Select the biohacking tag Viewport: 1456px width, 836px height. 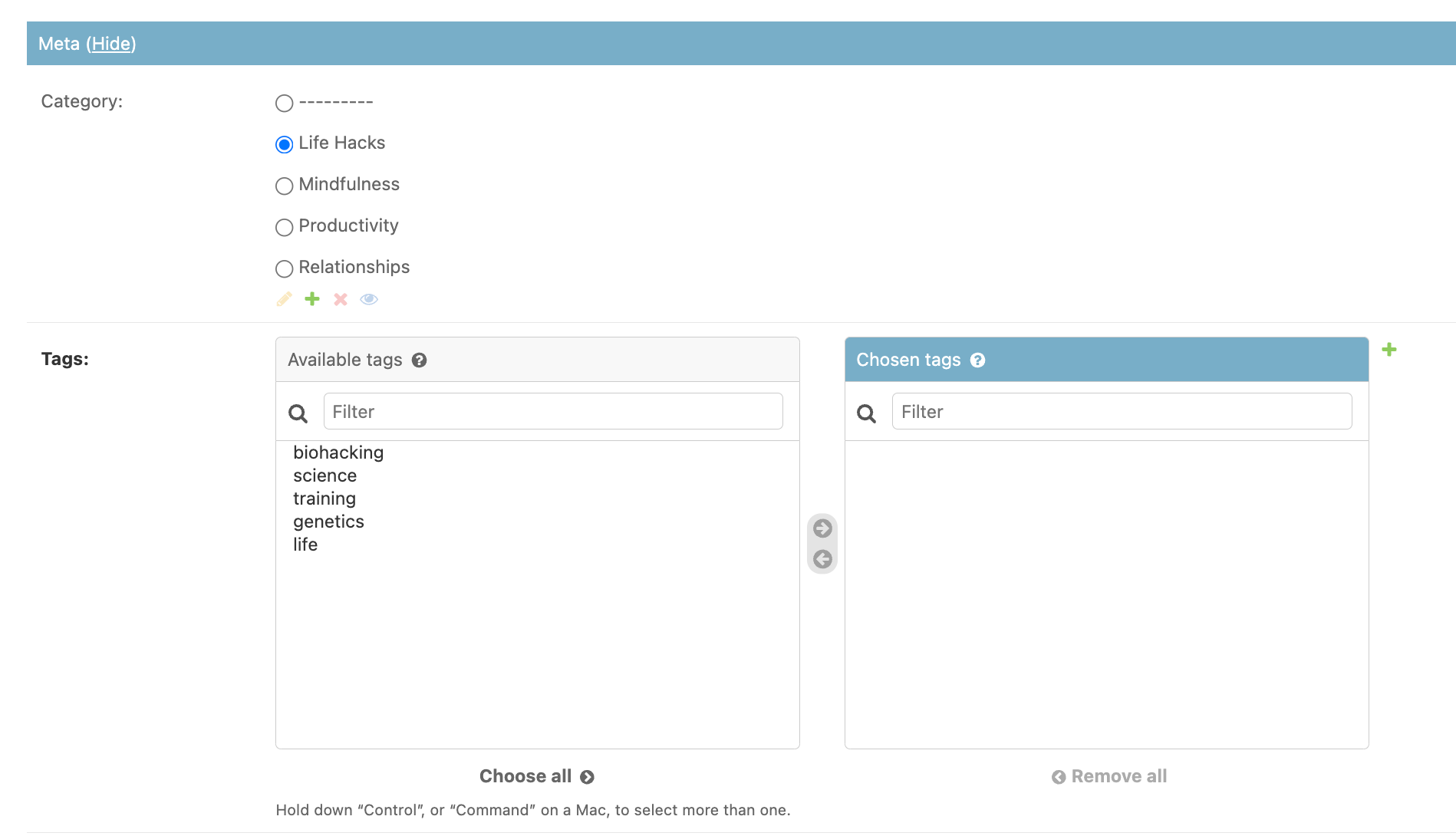[338, 453]
